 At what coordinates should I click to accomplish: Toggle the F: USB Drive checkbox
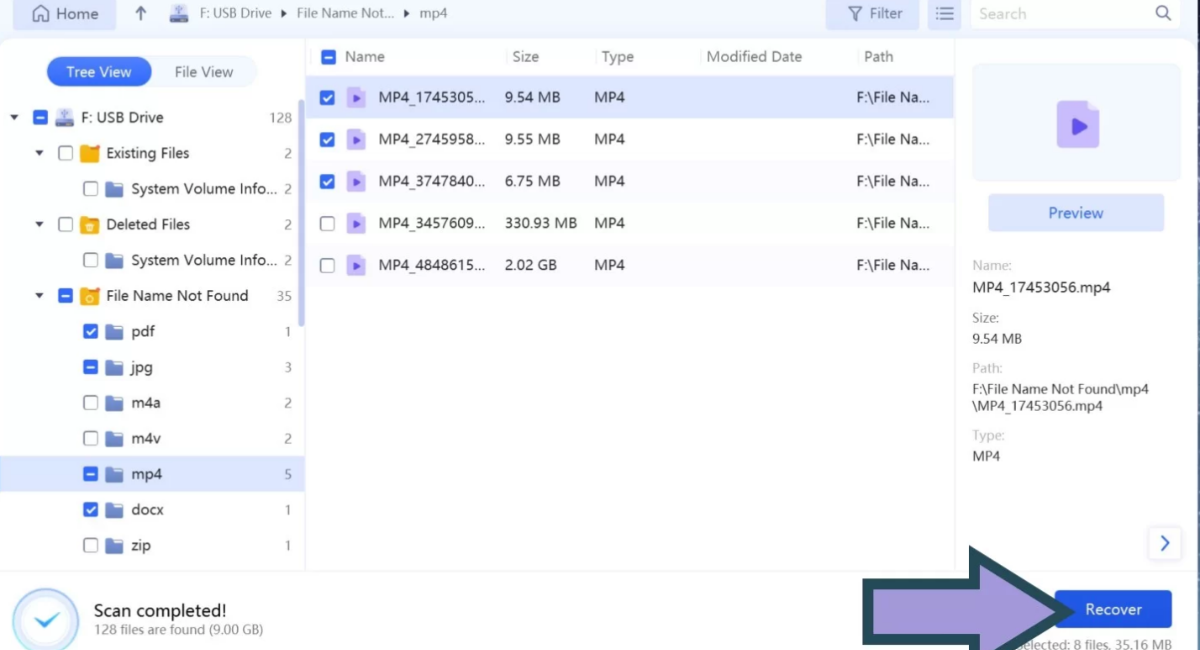coord(40,117)
